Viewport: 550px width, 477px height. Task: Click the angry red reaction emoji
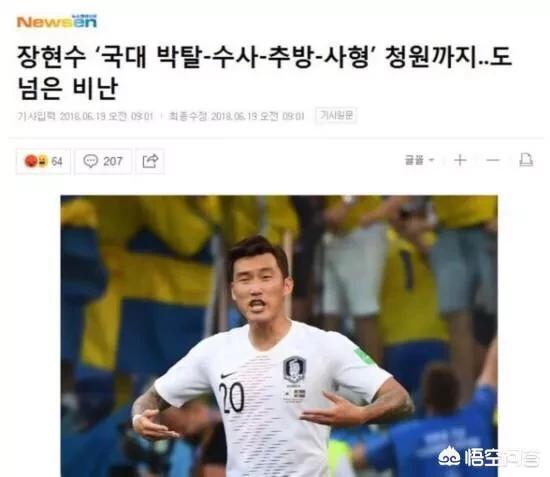[31, 161]
